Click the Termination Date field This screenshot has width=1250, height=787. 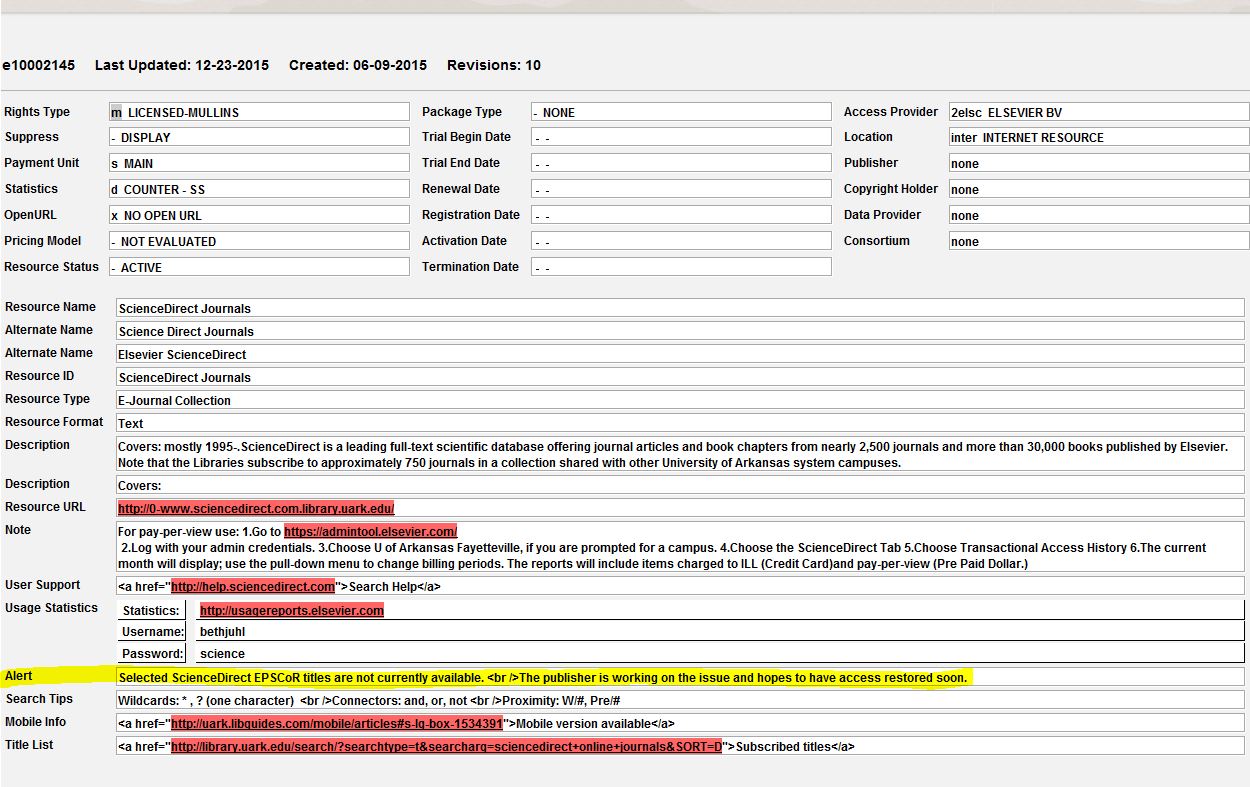click(681, 267)
